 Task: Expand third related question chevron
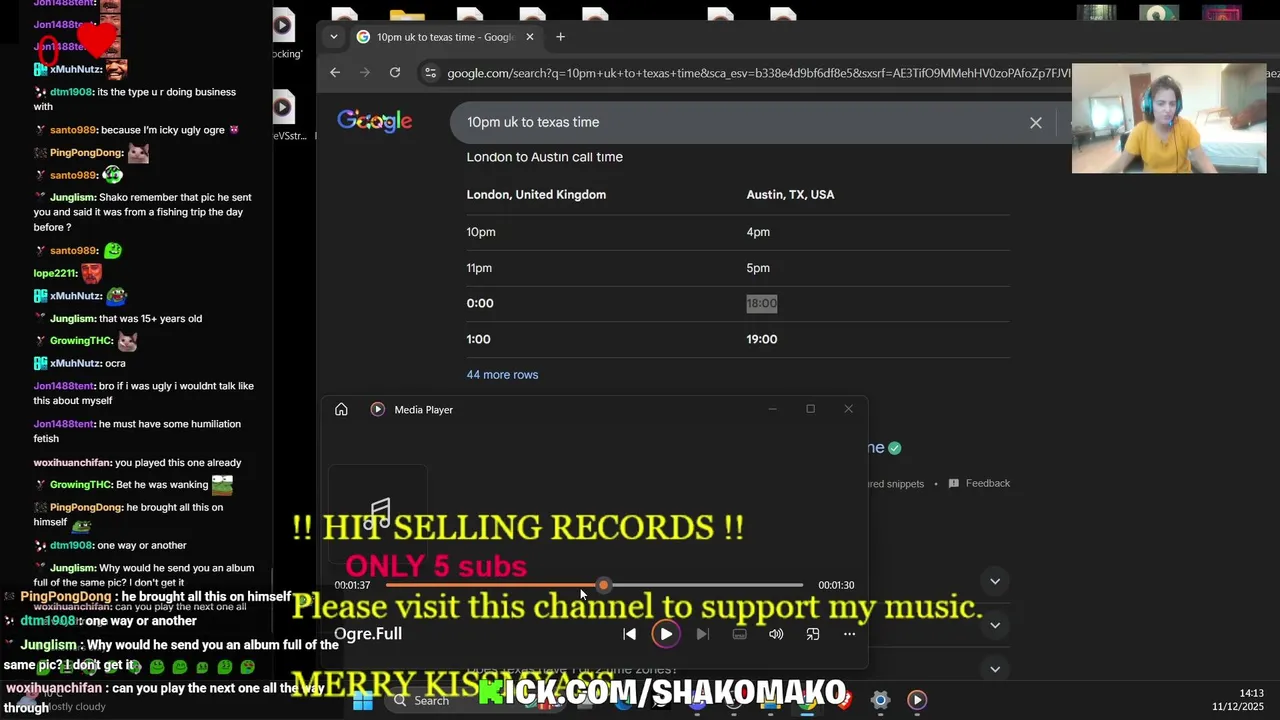995,668
